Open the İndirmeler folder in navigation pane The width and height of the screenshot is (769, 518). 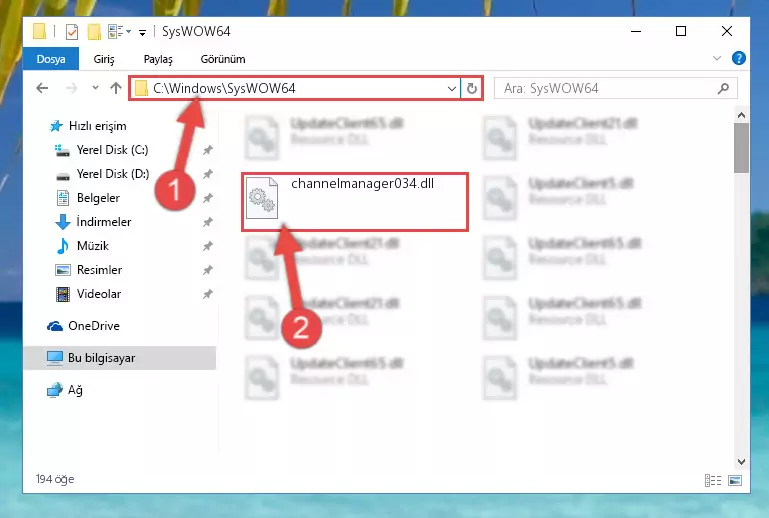click(104, 222)
